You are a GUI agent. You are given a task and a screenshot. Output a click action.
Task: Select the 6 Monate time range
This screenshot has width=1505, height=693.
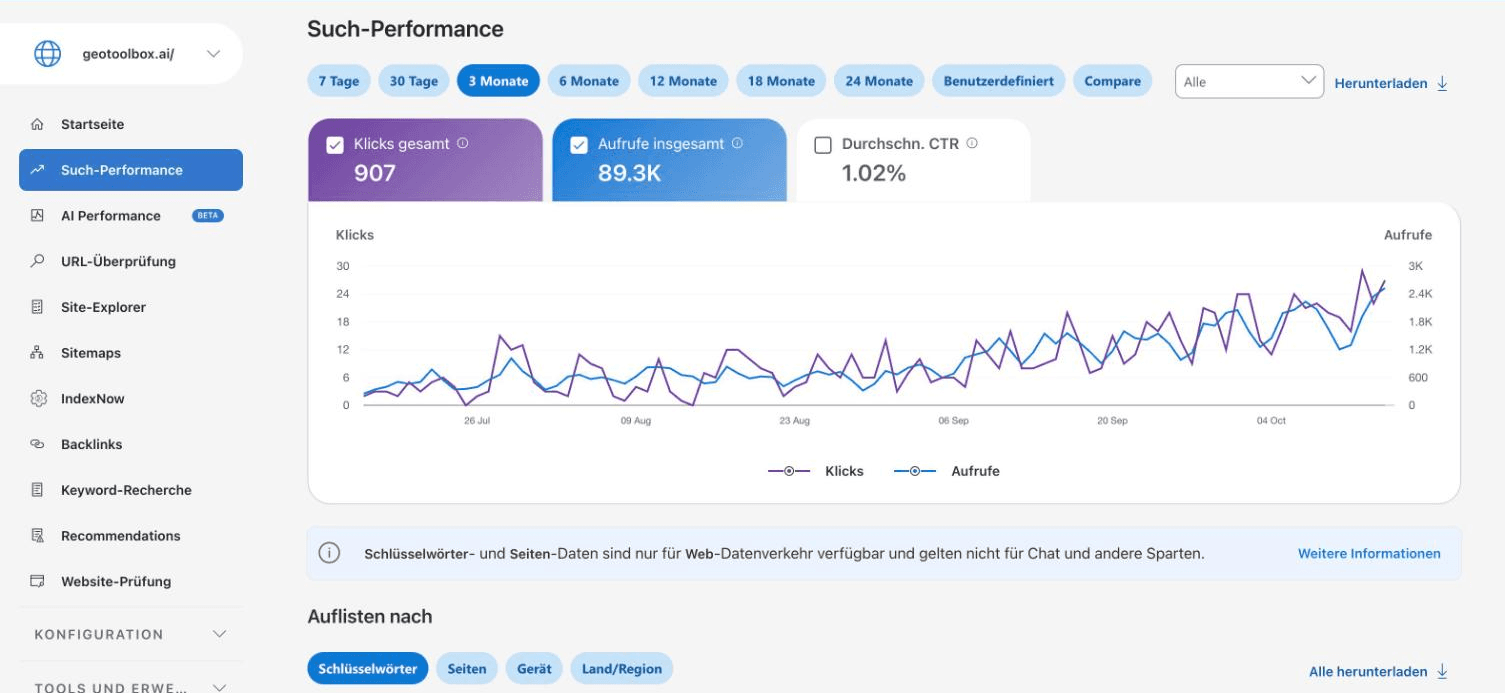coord(589,81)
